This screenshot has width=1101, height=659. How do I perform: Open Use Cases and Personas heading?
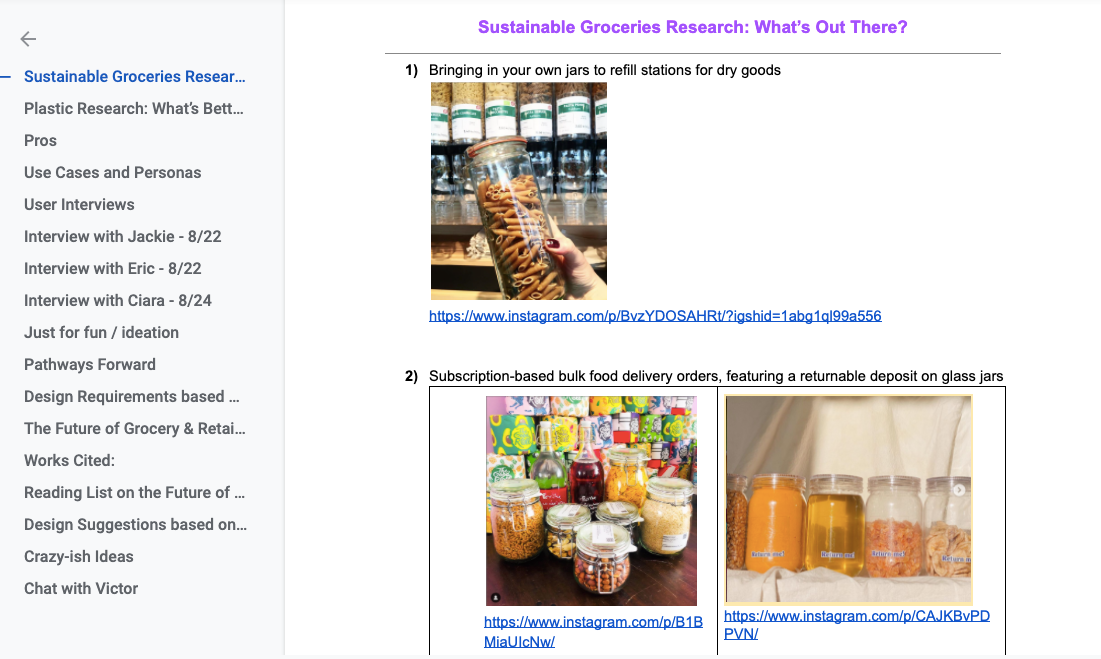click(x=112, y=173)
